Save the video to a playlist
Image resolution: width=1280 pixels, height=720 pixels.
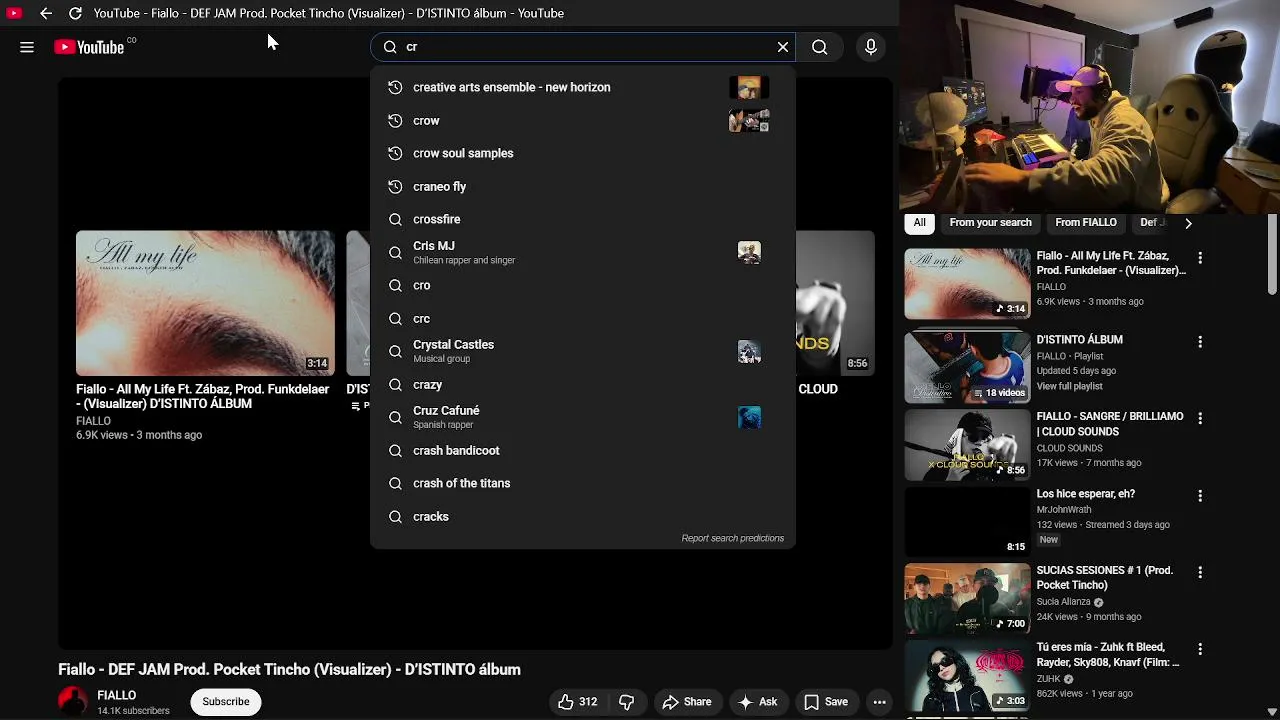coord(826,702)
